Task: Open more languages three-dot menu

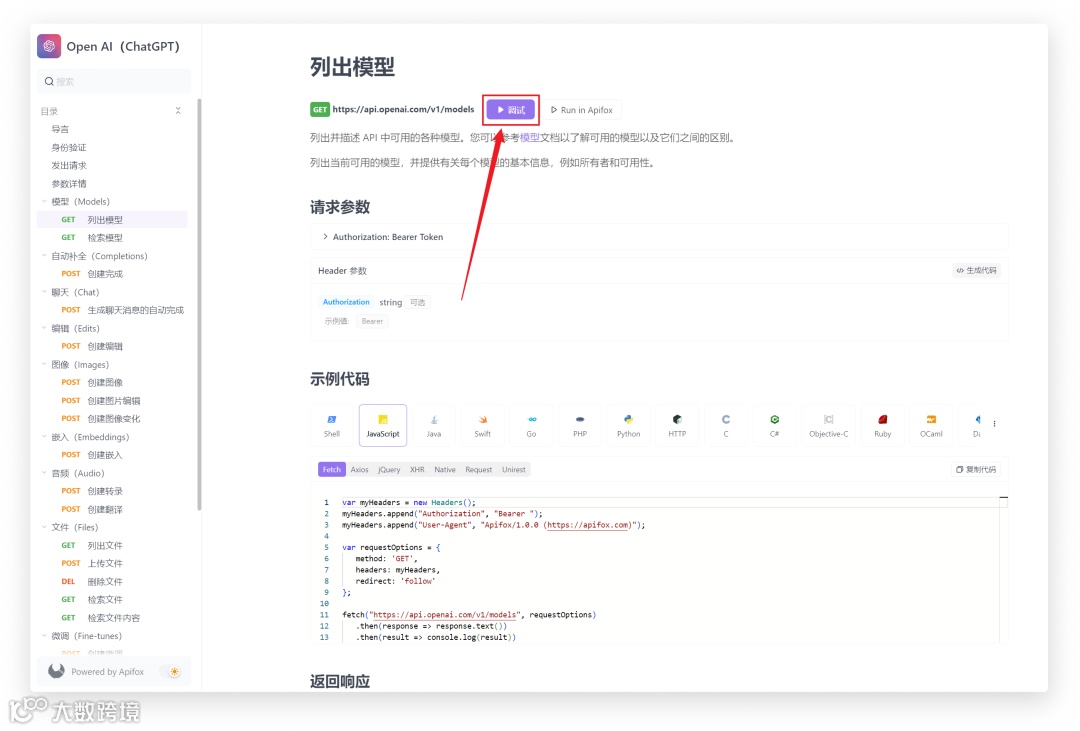Action: click(x=995, y=424)
